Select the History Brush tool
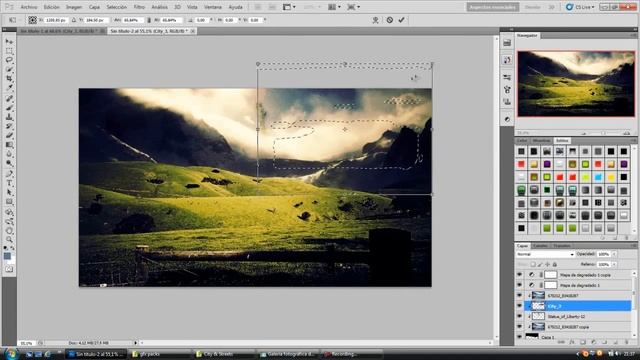The width and height of the screenshot is (640, 360). (9, 126)
